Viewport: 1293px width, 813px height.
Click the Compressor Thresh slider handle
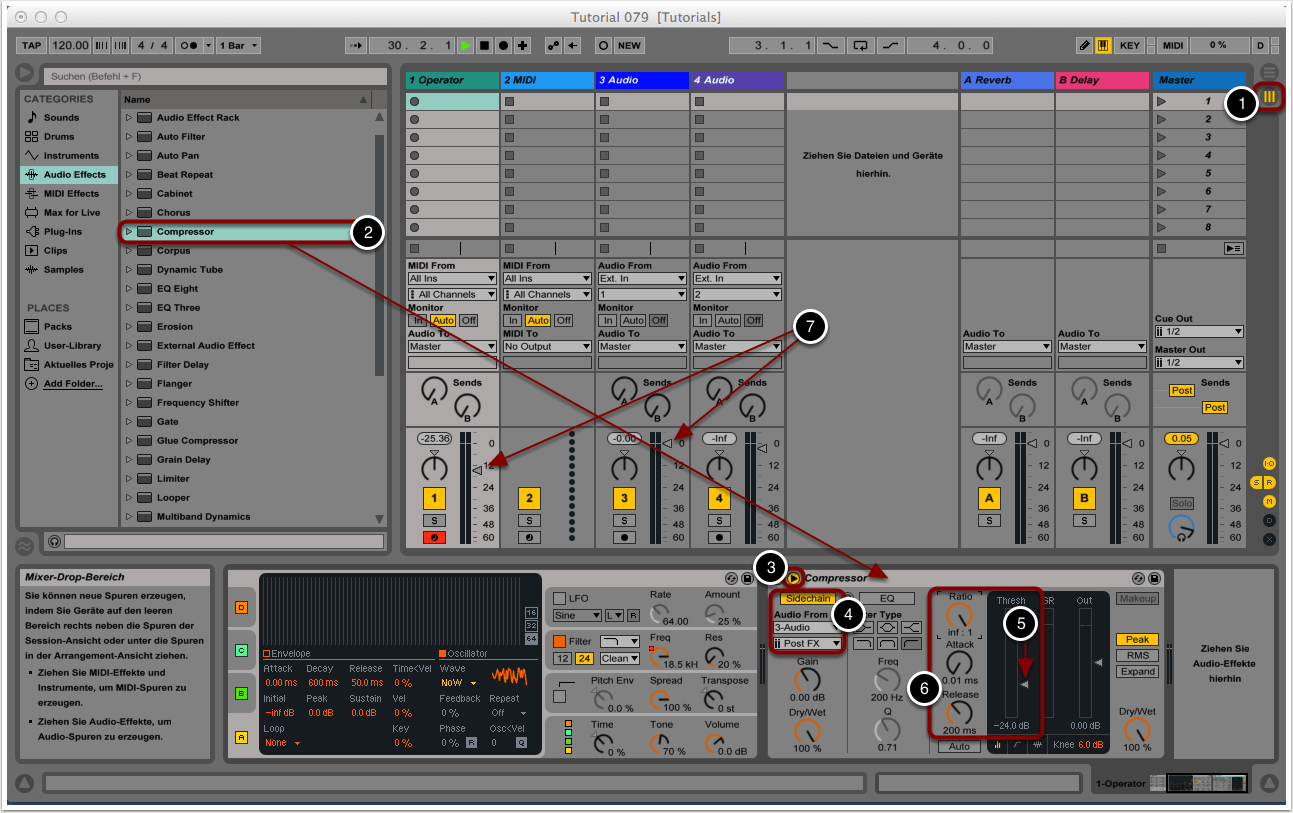click(x=1023, y=684)
